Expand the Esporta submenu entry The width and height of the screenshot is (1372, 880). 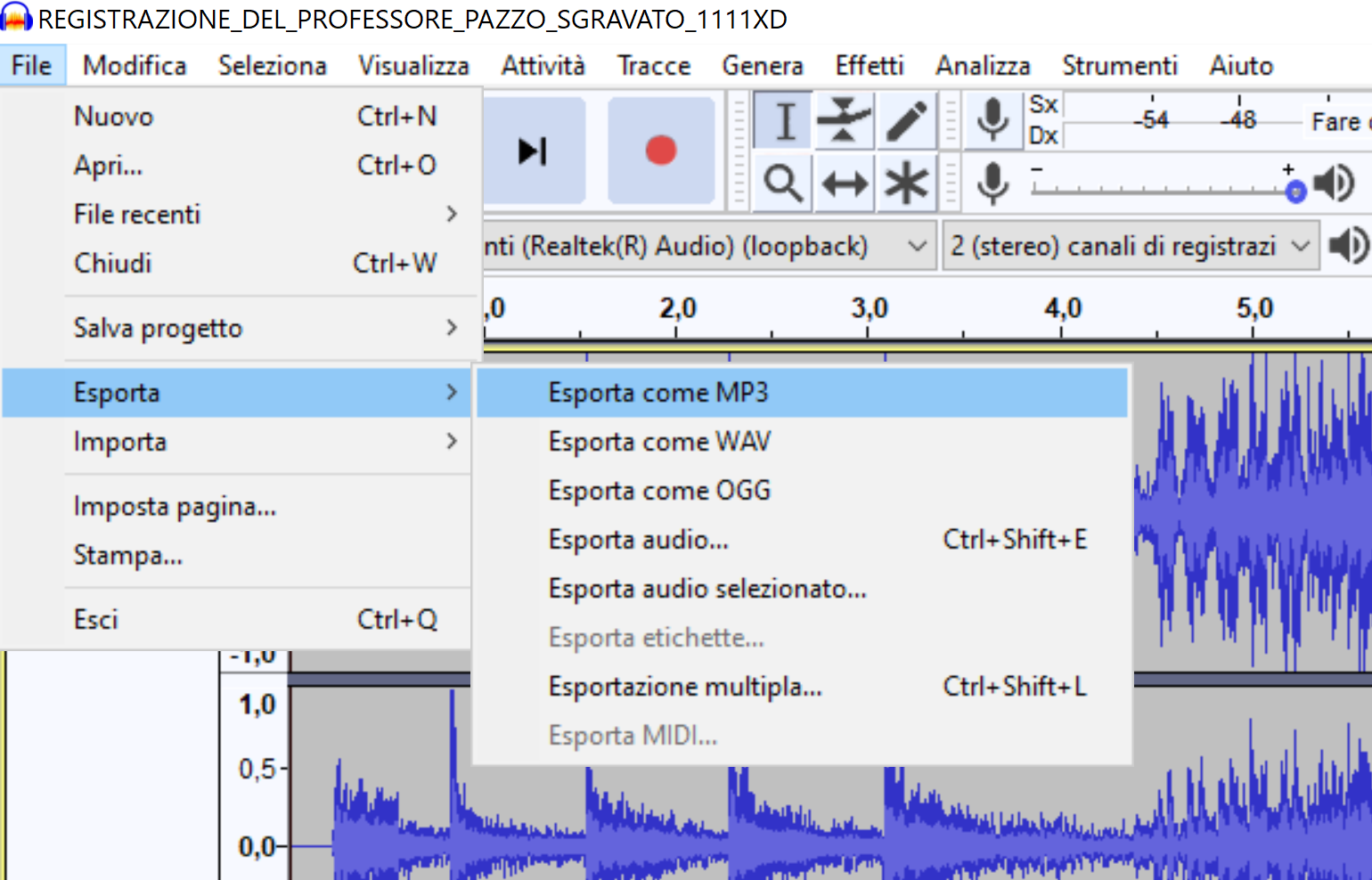coord(237,393)
